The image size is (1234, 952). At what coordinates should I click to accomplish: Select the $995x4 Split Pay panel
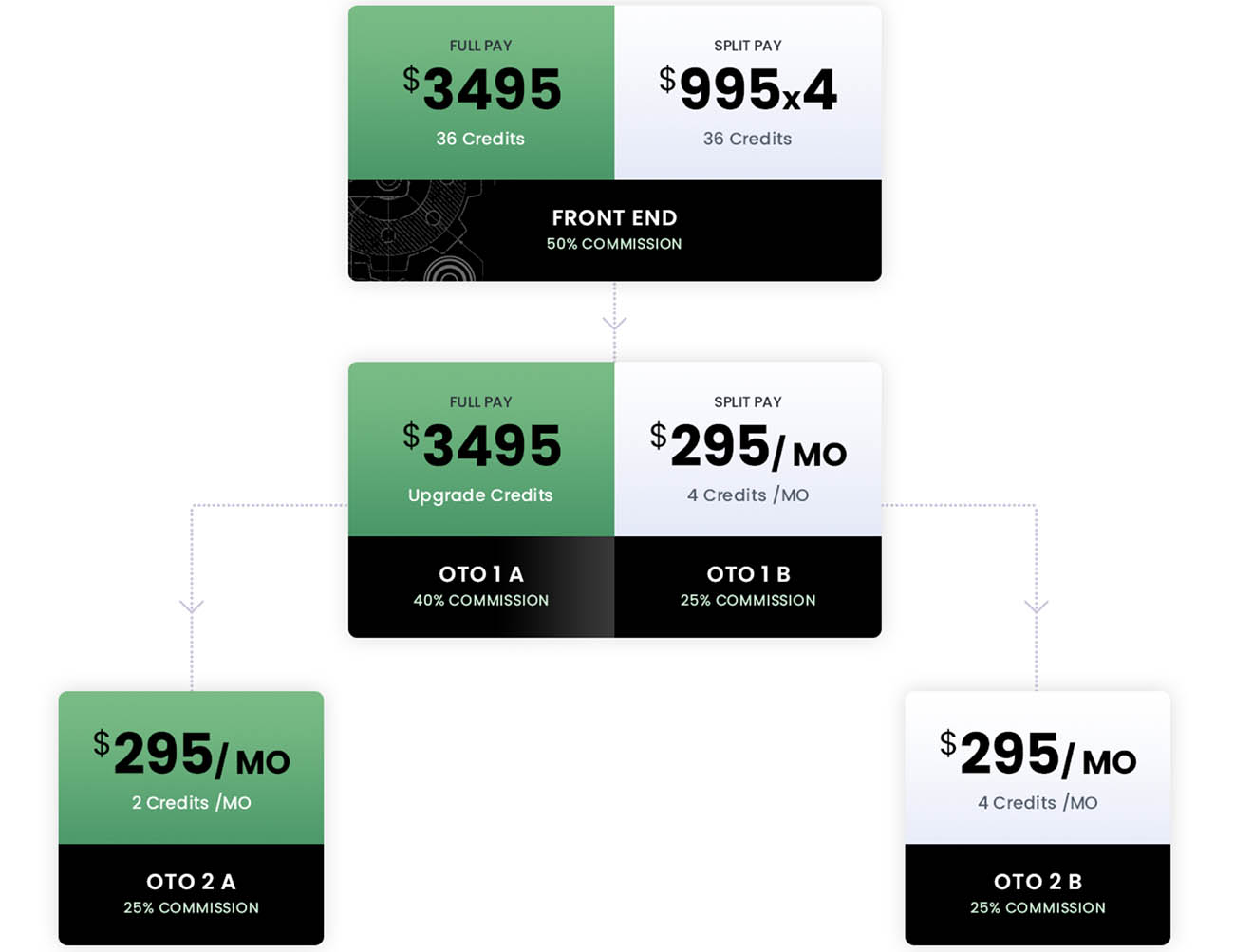pos(748,93)
